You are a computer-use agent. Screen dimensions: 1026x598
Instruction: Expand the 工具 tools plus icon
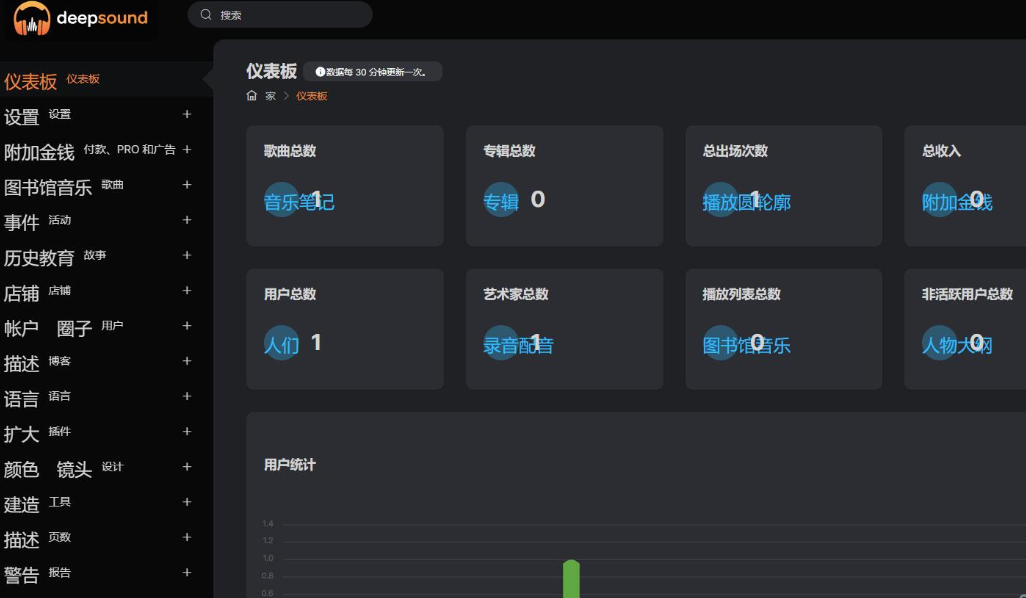pos(186,502)
